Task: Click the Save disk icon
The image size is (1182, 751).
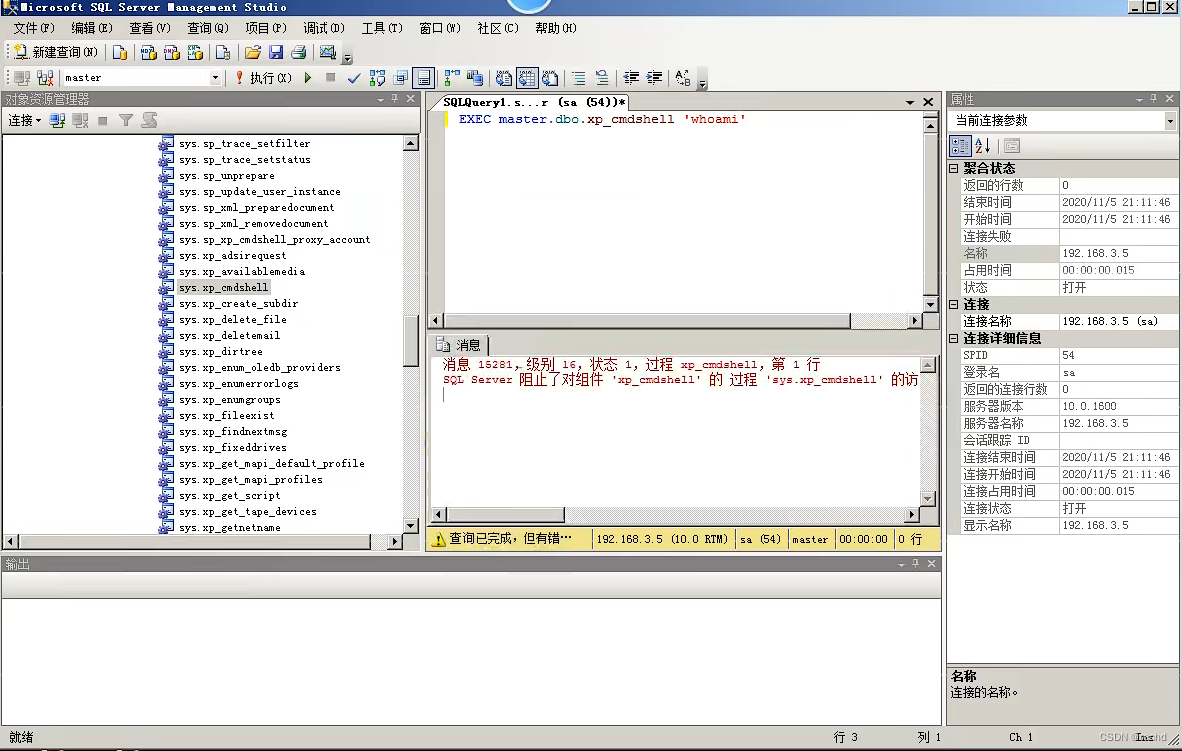Action: pyautogui.click(x=276, y=52)
